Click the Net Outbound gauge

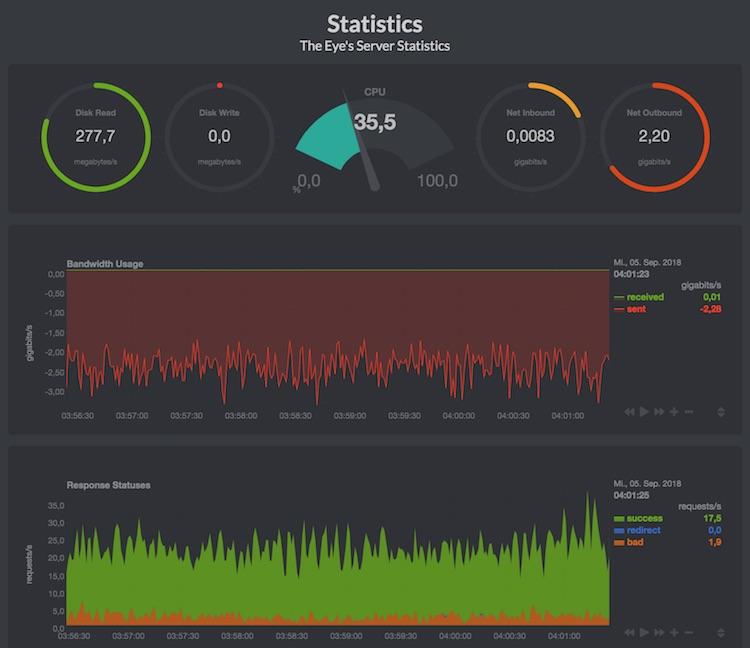[654, 137]
